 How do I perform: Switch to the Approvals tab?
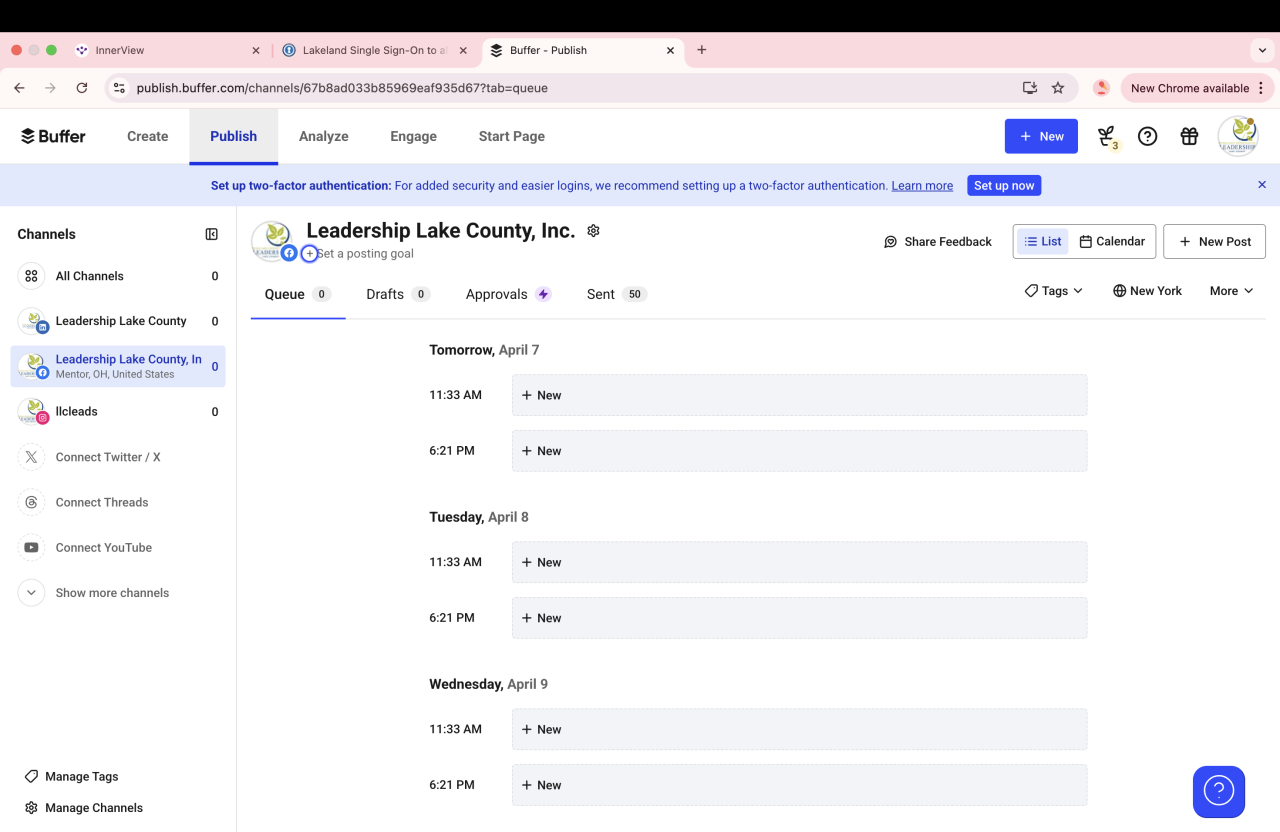tap(508, 294)
